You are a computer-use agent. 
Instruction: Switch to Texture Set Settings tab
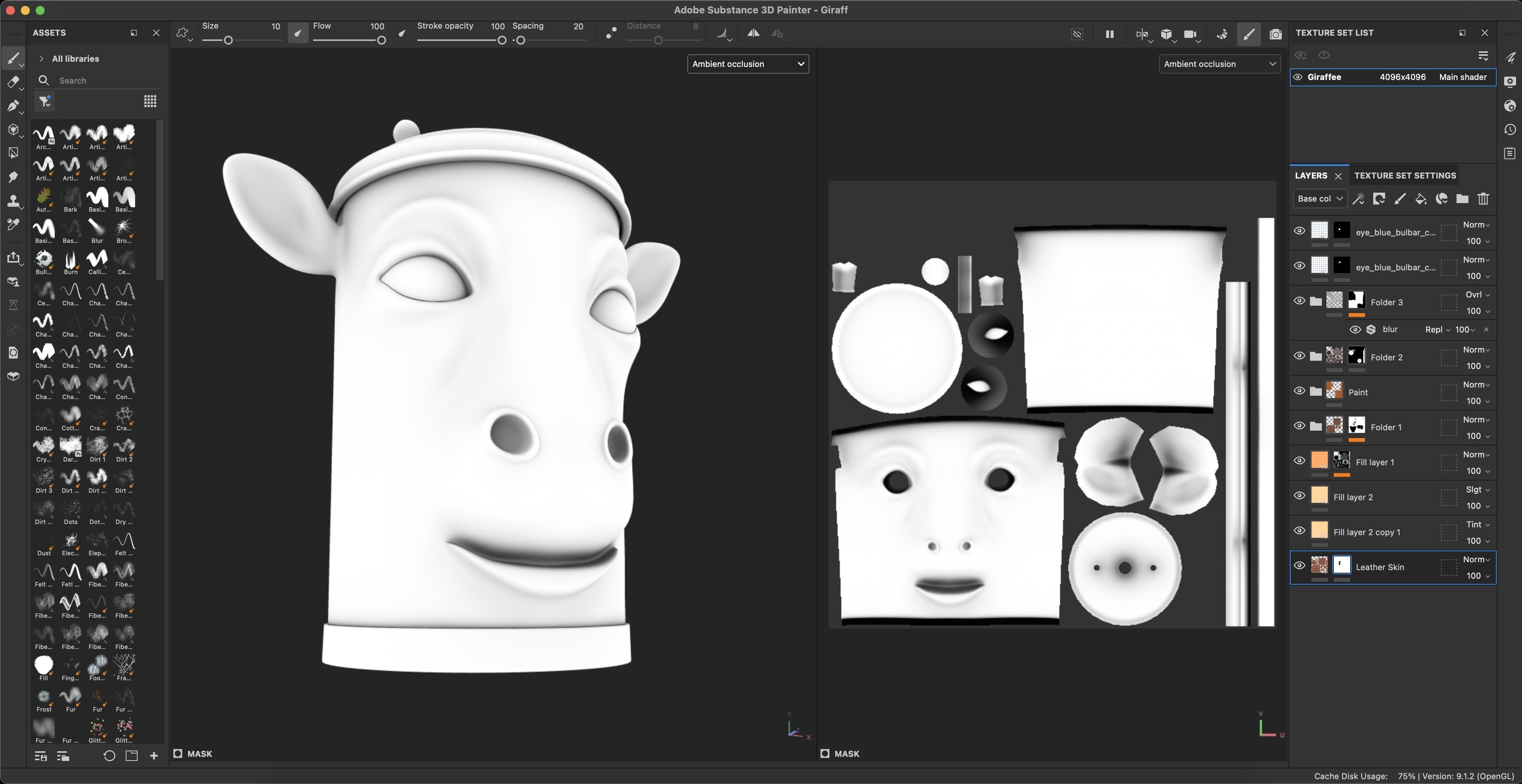[1404, 176]
